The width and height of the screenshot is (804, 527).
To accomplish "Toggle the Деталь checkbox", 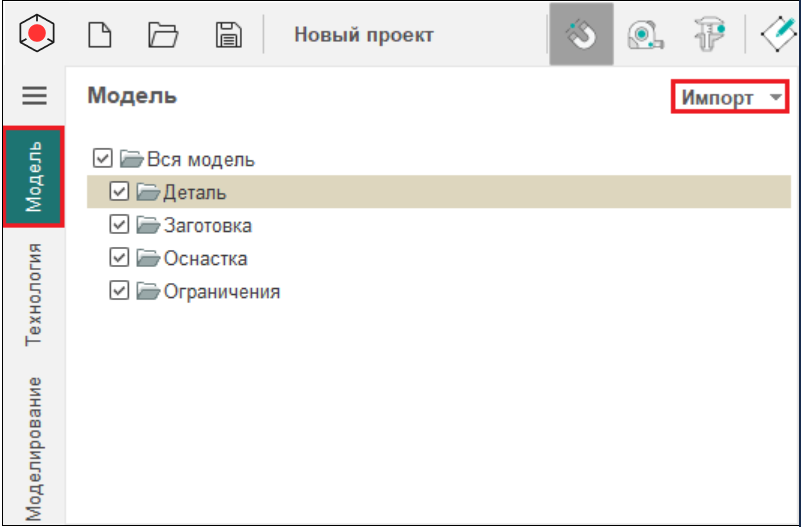I will pyautogui.click(x=119, y=192).
